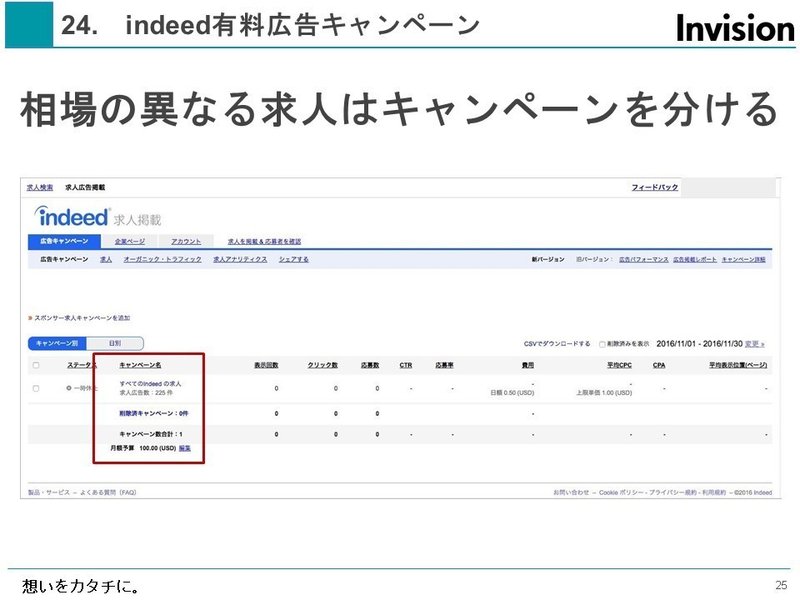The width and height of the screenshot is (800, 600).
Task: Sort by the ステータス column header
Action: point(82,365)
